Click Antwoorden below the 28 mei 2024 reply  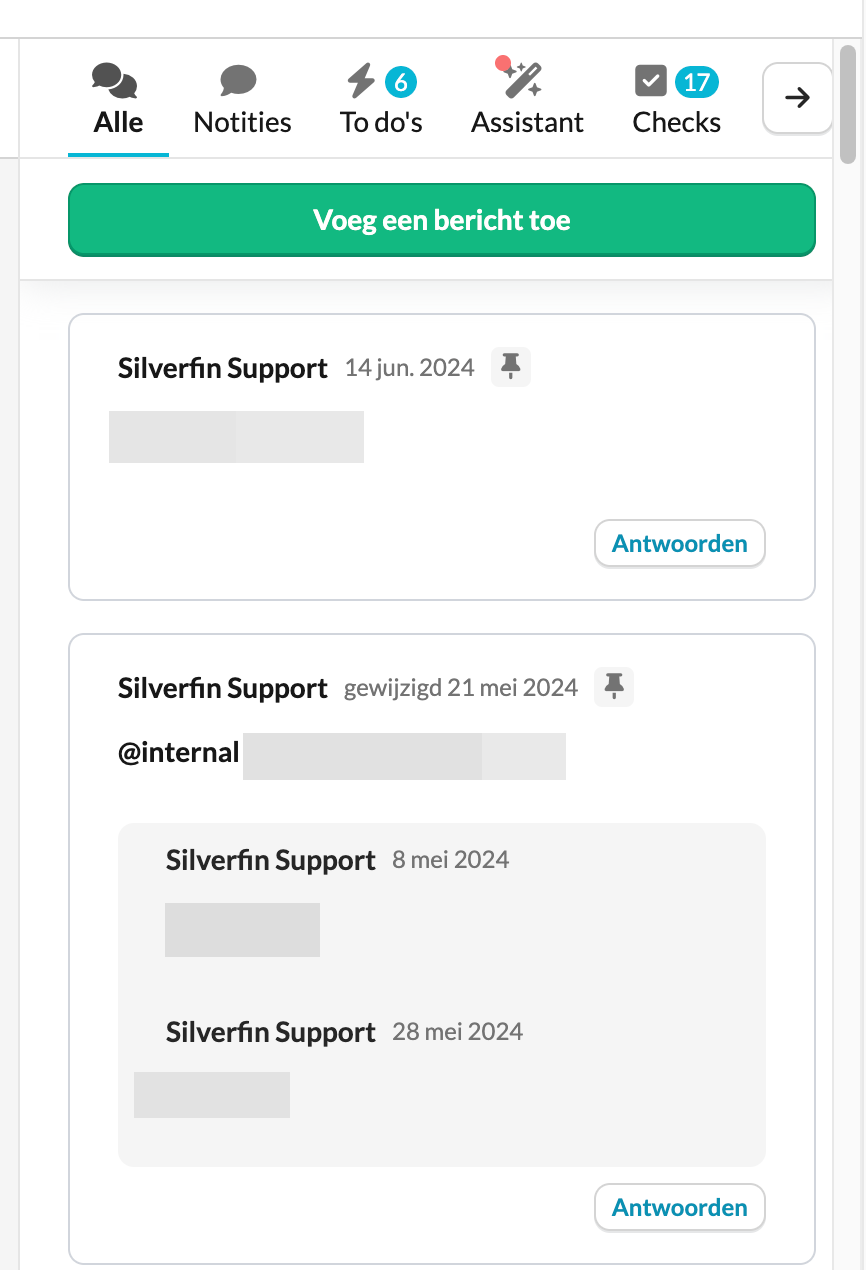point(680,1208)
